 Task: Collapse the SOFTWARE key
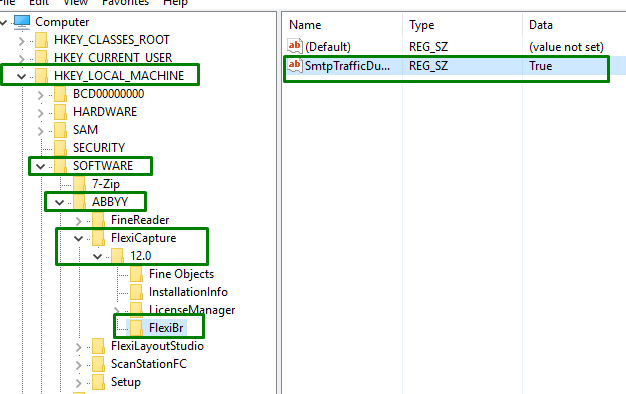[x=40, y=166]
